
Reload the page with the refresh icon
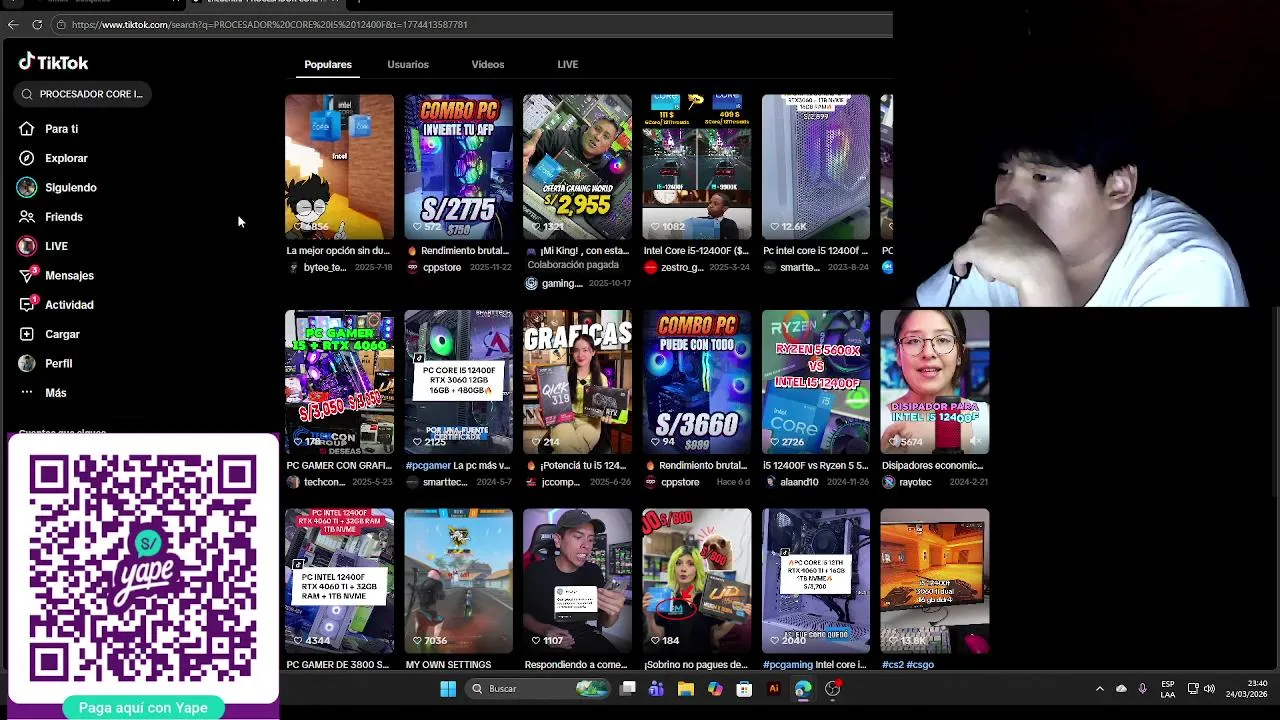point(37,24)
